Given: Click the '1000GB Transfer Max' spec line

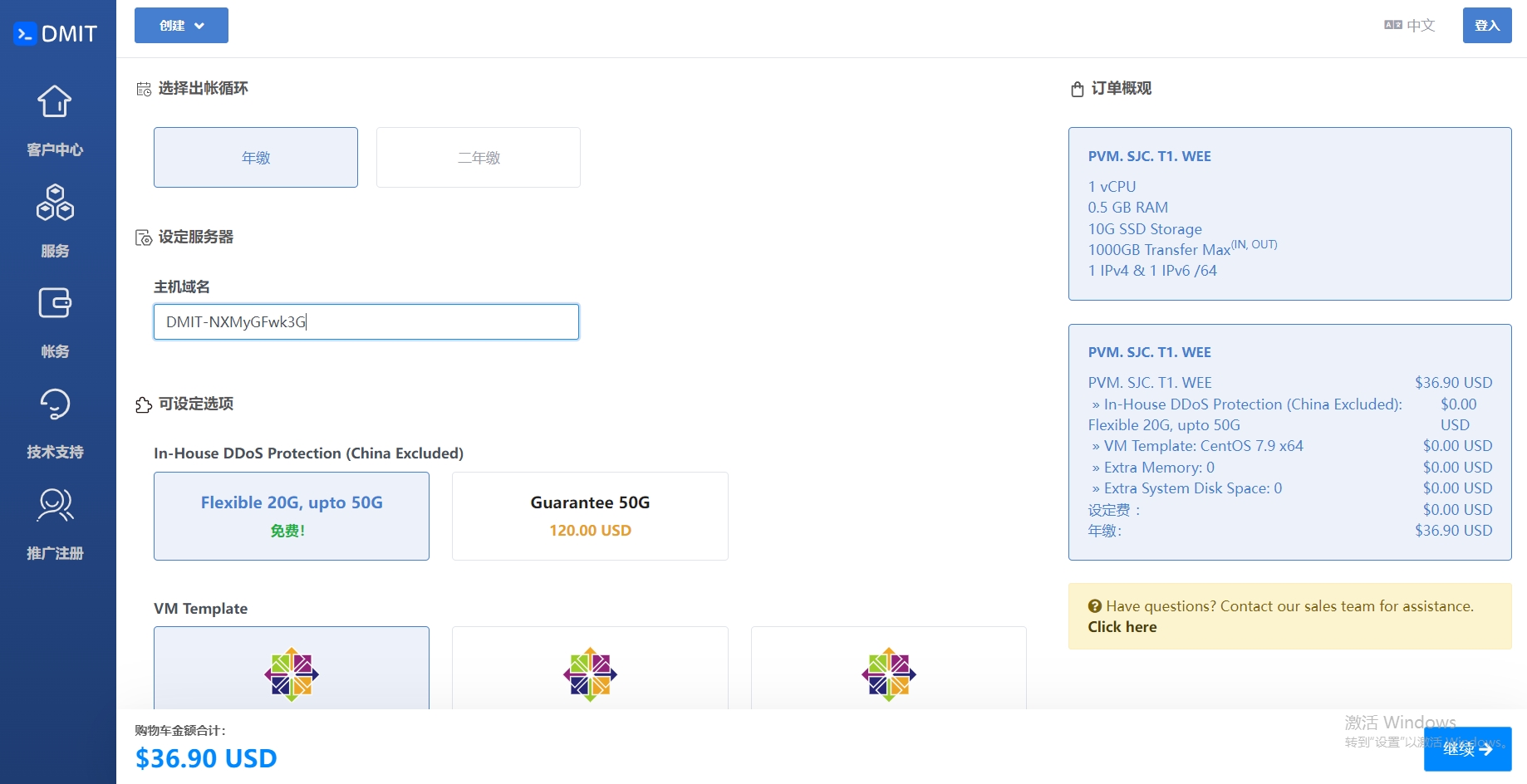Looking at the screenshot, I should [x=1183, y=248].
